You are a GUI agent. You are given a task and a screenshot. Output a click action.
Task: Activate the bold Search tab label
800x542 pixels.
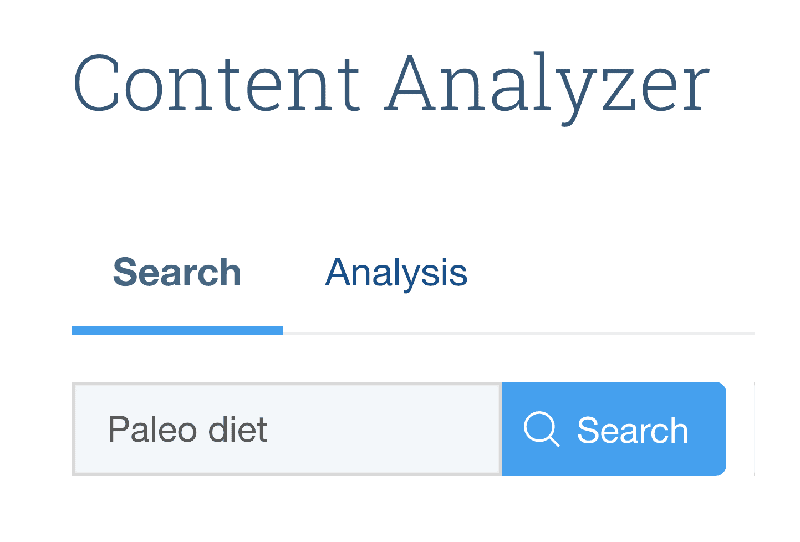tap(177, 272)
